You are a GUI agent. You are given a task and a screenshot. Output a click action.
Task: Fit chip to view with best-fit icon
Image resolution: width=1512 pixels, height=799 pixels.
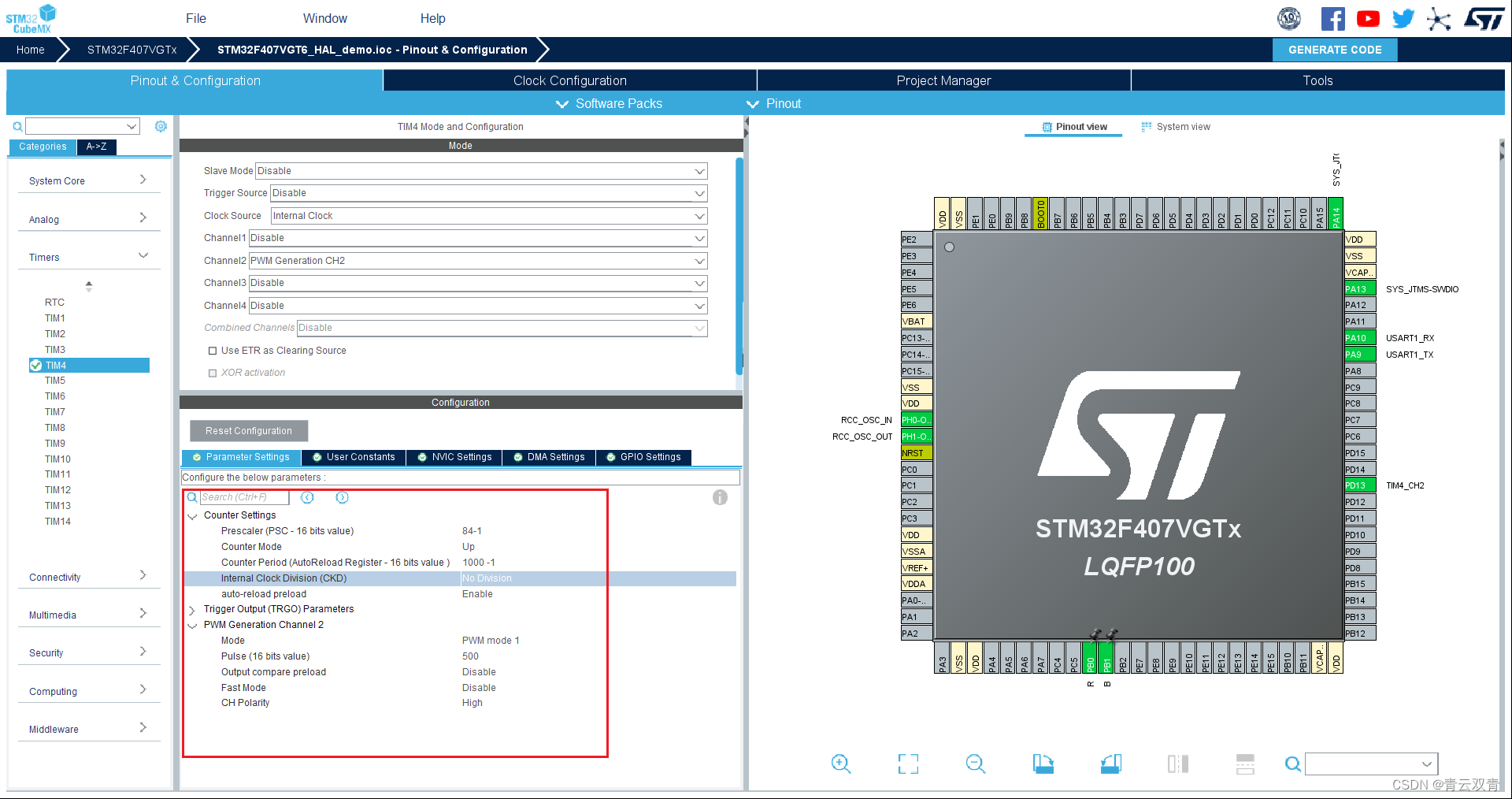908,764
